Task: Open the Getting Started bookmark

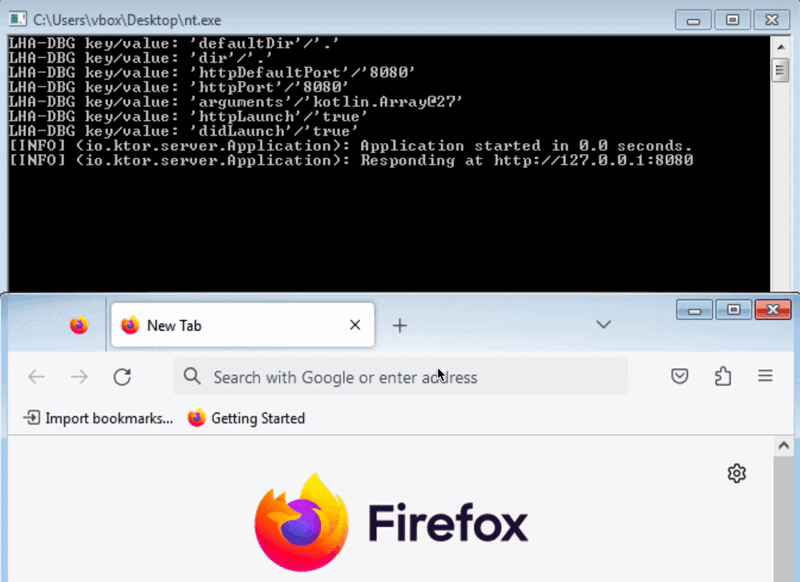Action: 246,418
